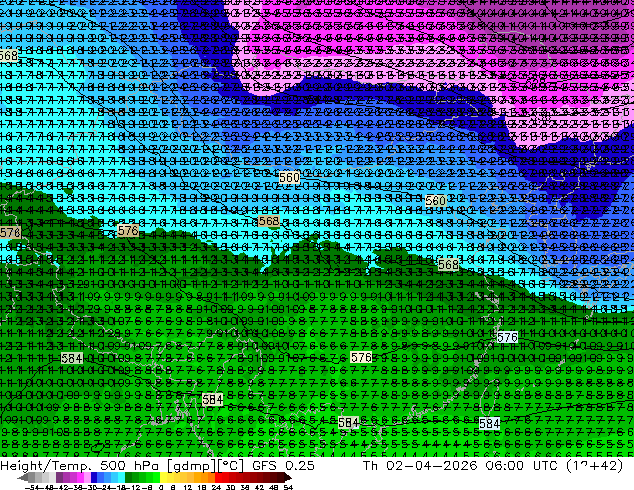Click the "0" legend value
634x490 pixels.
[x=161, y=488]
